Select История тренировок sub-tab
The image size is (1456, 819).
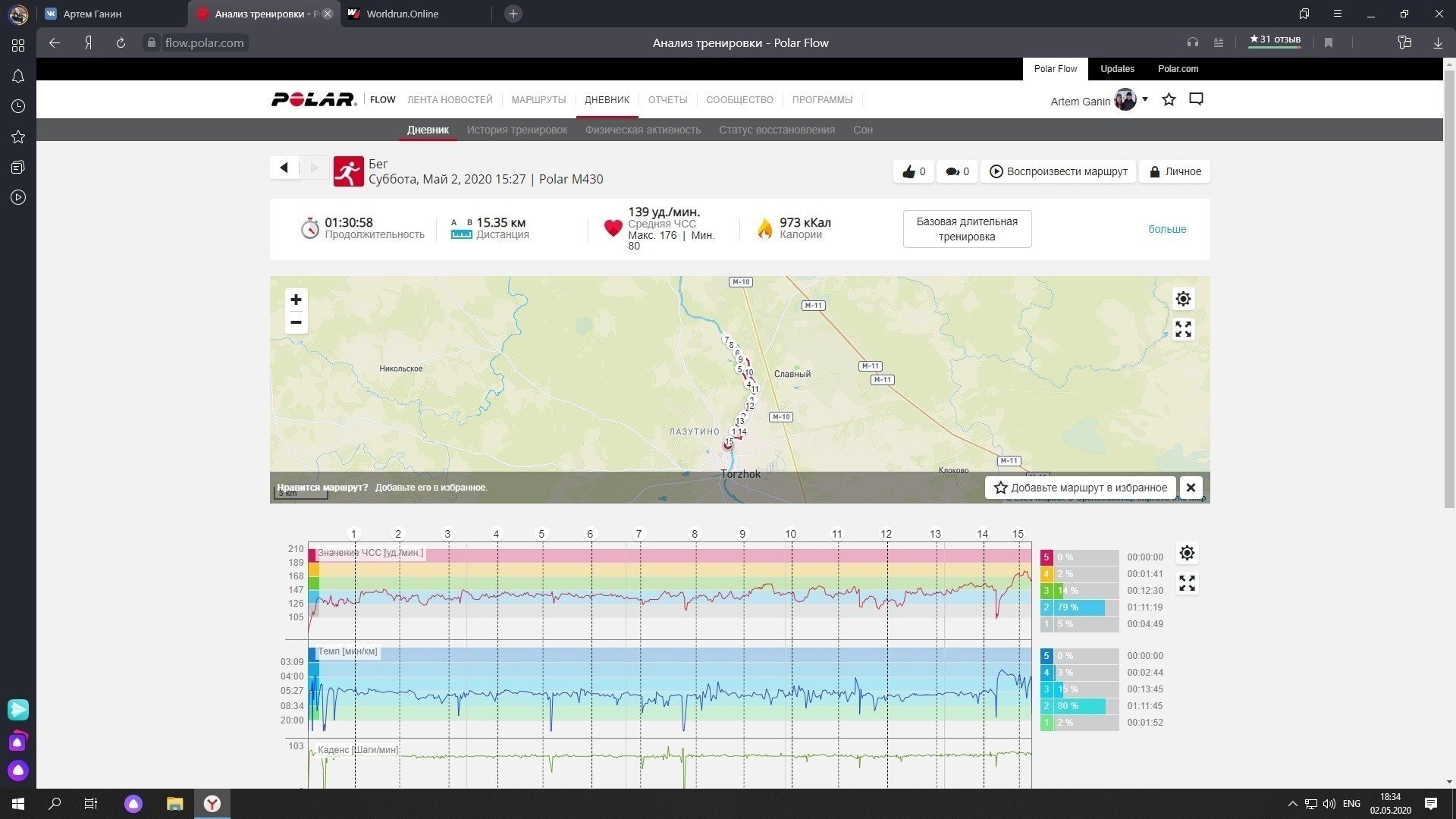tap(516, 130)
